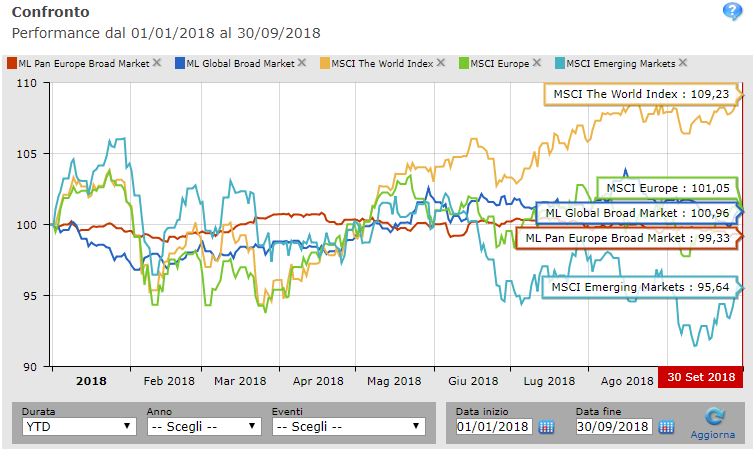Click the Lug 2018 axis label
The image size is (753, 449).
tap(549, 381)
